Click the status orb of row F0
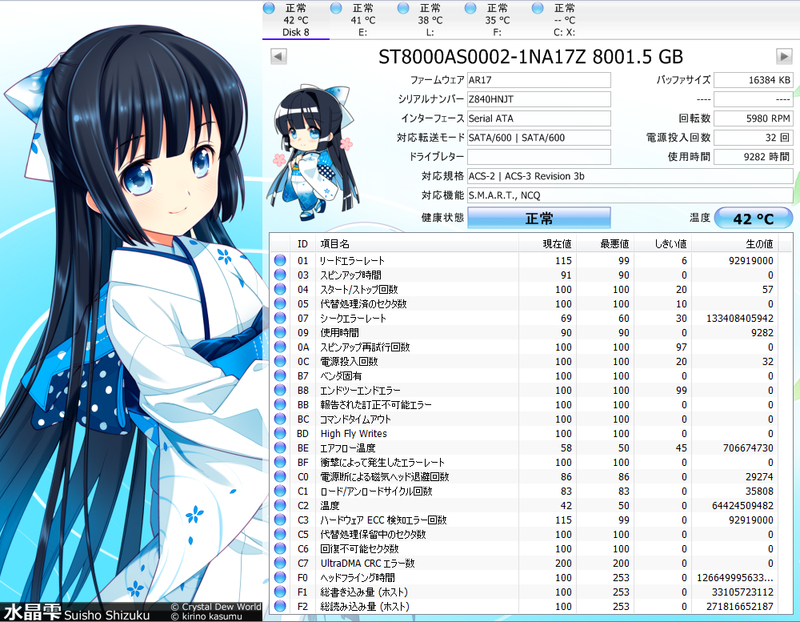Image resolution: width=800 pixels, height=622 pixels. 280,577
